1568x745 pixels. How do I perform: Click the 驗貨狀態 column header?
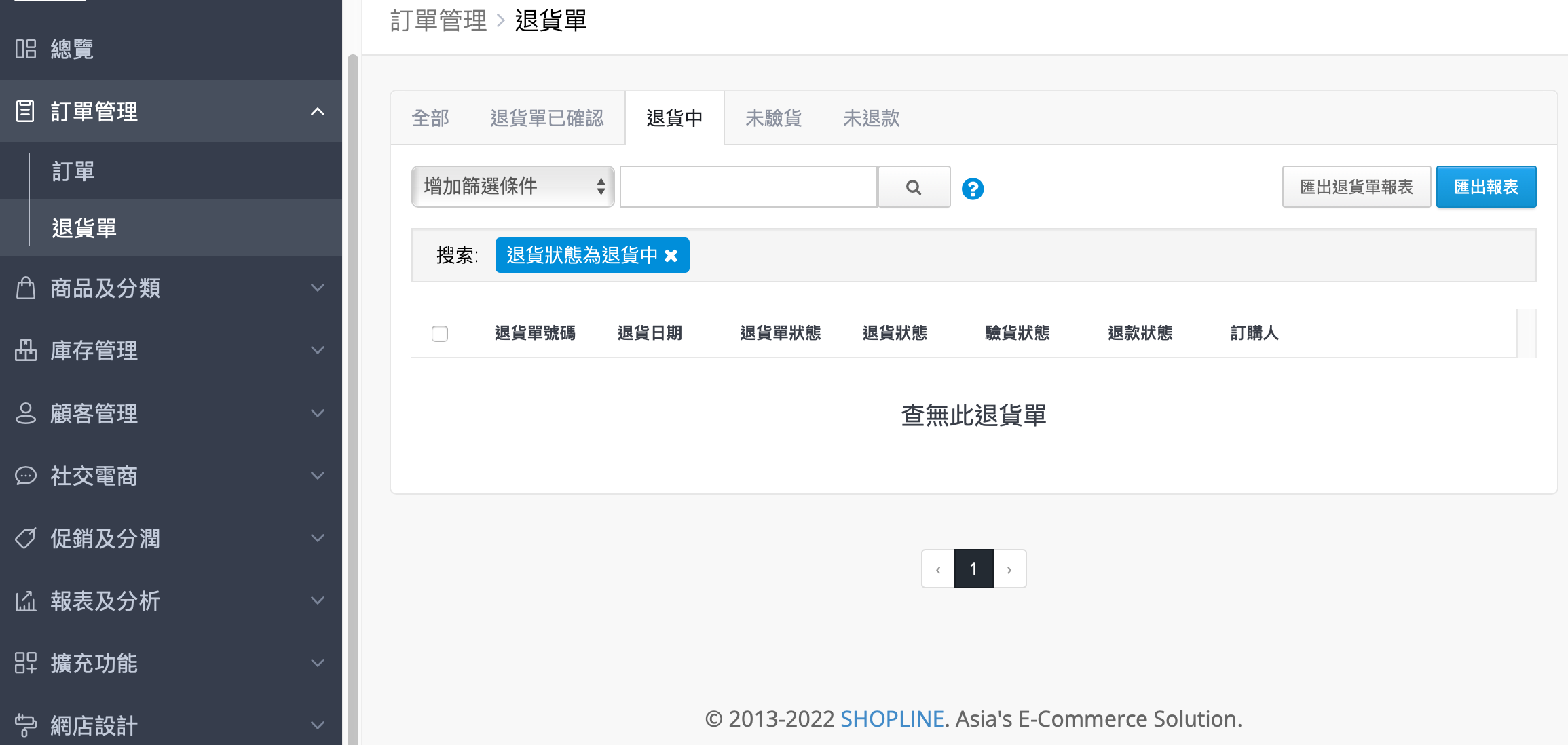click(1018, 333)
